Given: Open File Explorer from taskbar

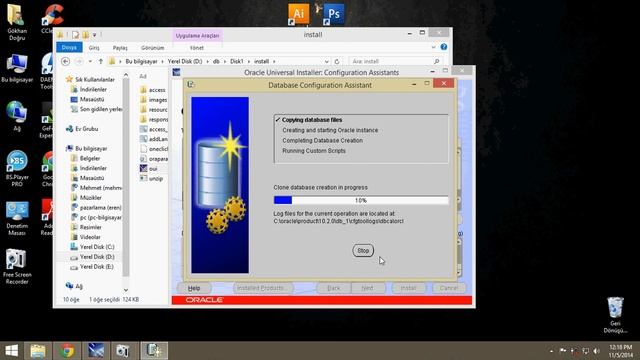Looking at the screenshot, I should (38, 351).
